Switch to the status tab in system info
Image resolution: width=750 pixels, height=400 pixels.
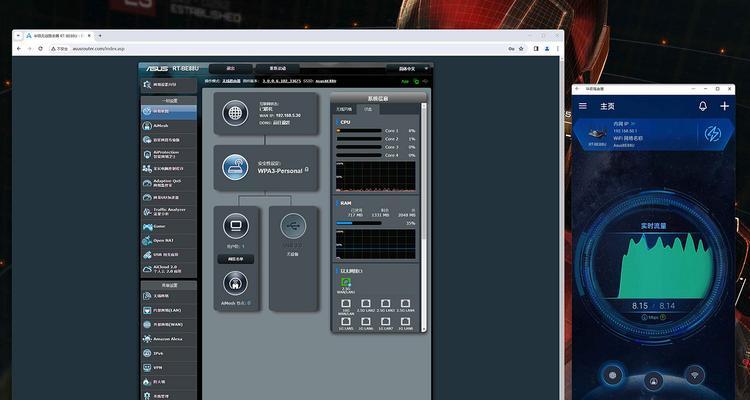(x=367, y=109)
